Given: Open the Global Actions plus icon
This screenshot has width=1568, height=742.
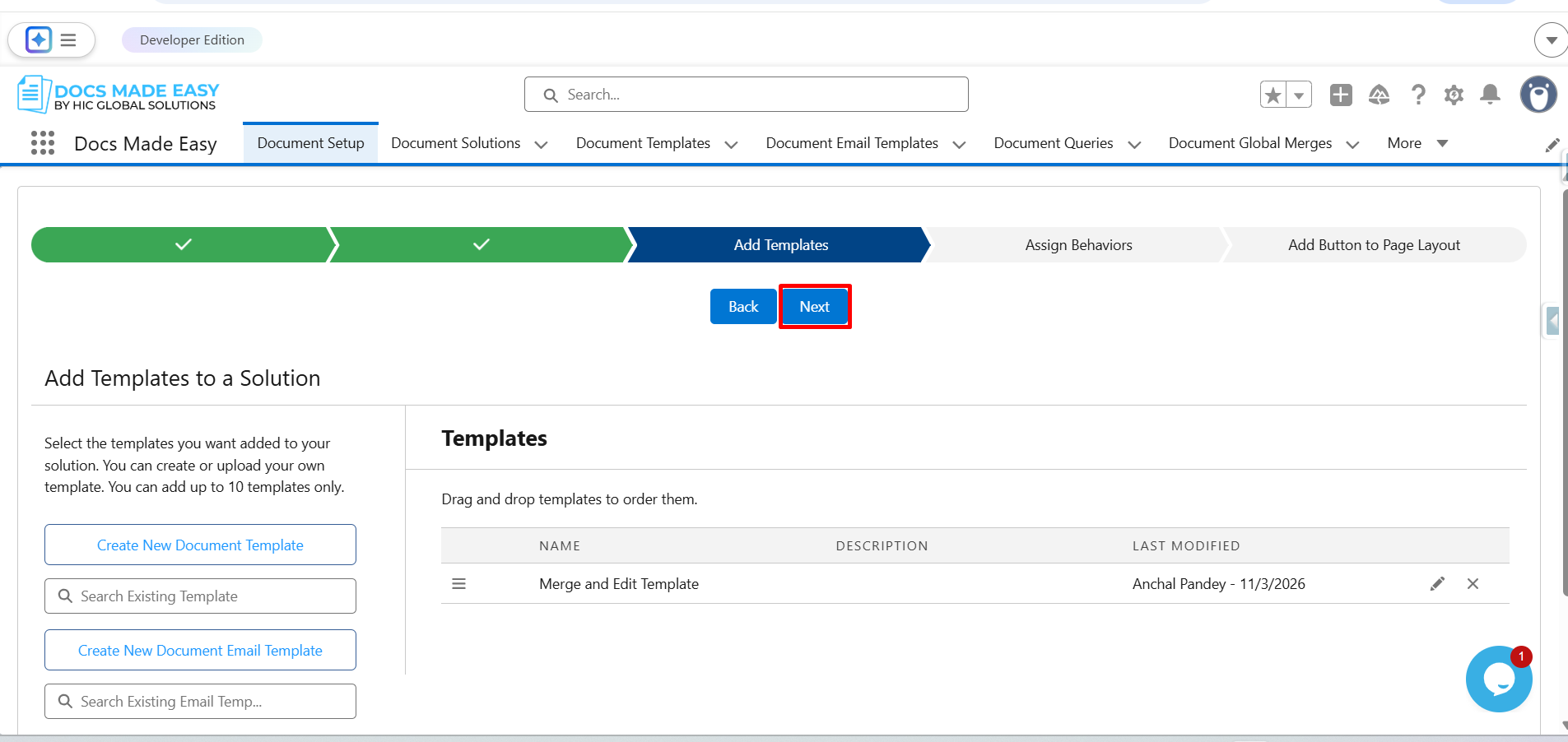Looking at the screenshot, I should 1341,95.
